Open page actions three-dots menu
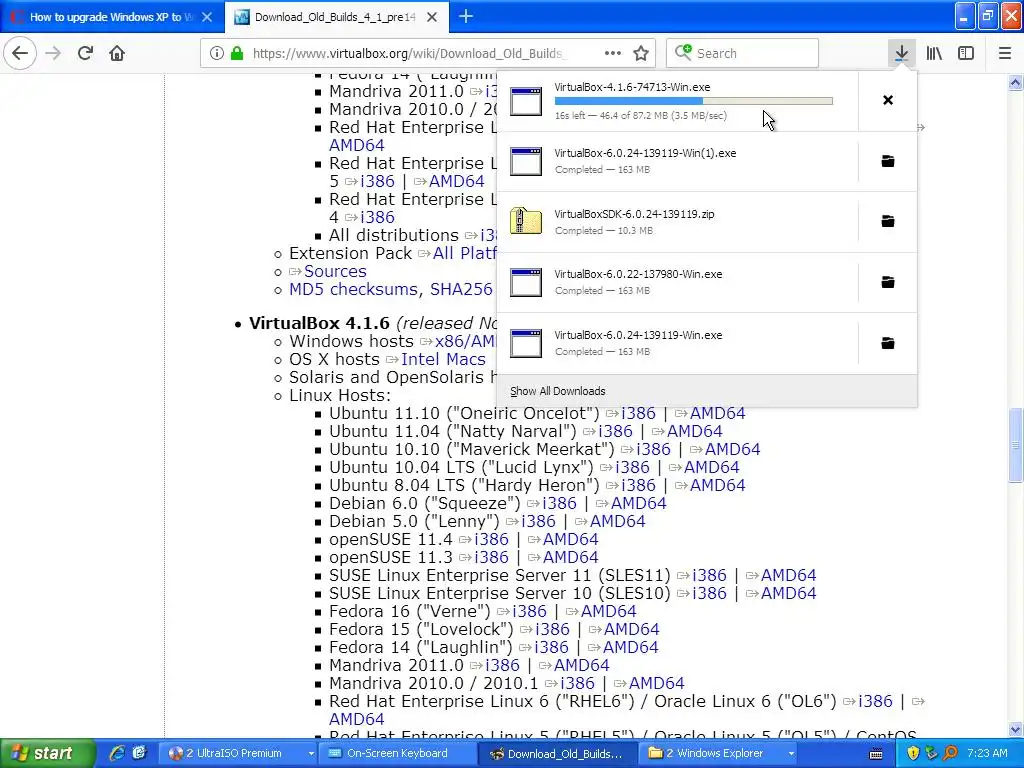The height and width of the screenshot is (768, 1024). coord(613,54)
